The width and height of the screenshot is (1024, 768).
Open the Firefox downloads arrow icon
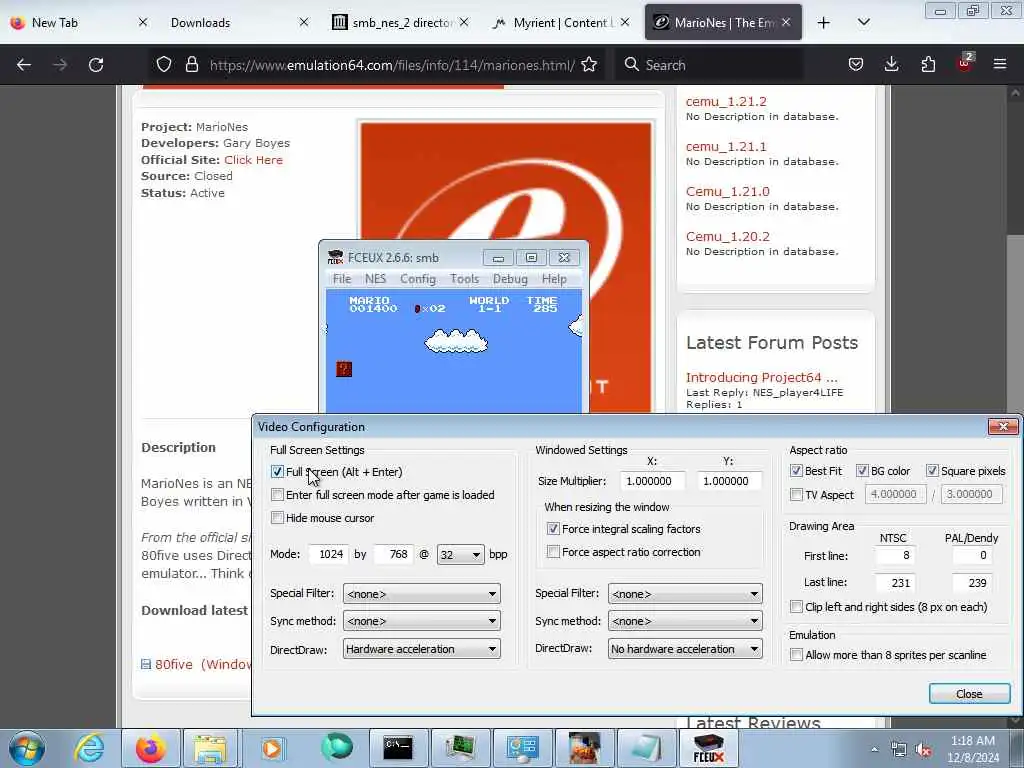point(891,64)
